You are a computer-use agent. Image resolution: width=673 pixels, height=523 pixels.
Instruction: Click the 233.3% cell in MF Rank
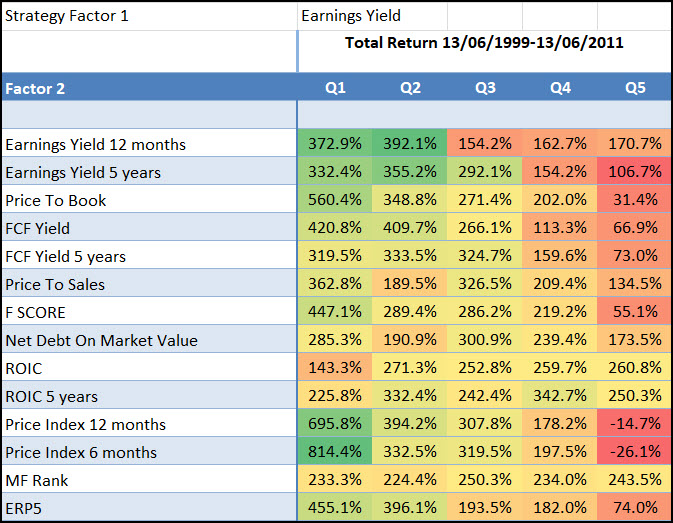click(335, 479)
